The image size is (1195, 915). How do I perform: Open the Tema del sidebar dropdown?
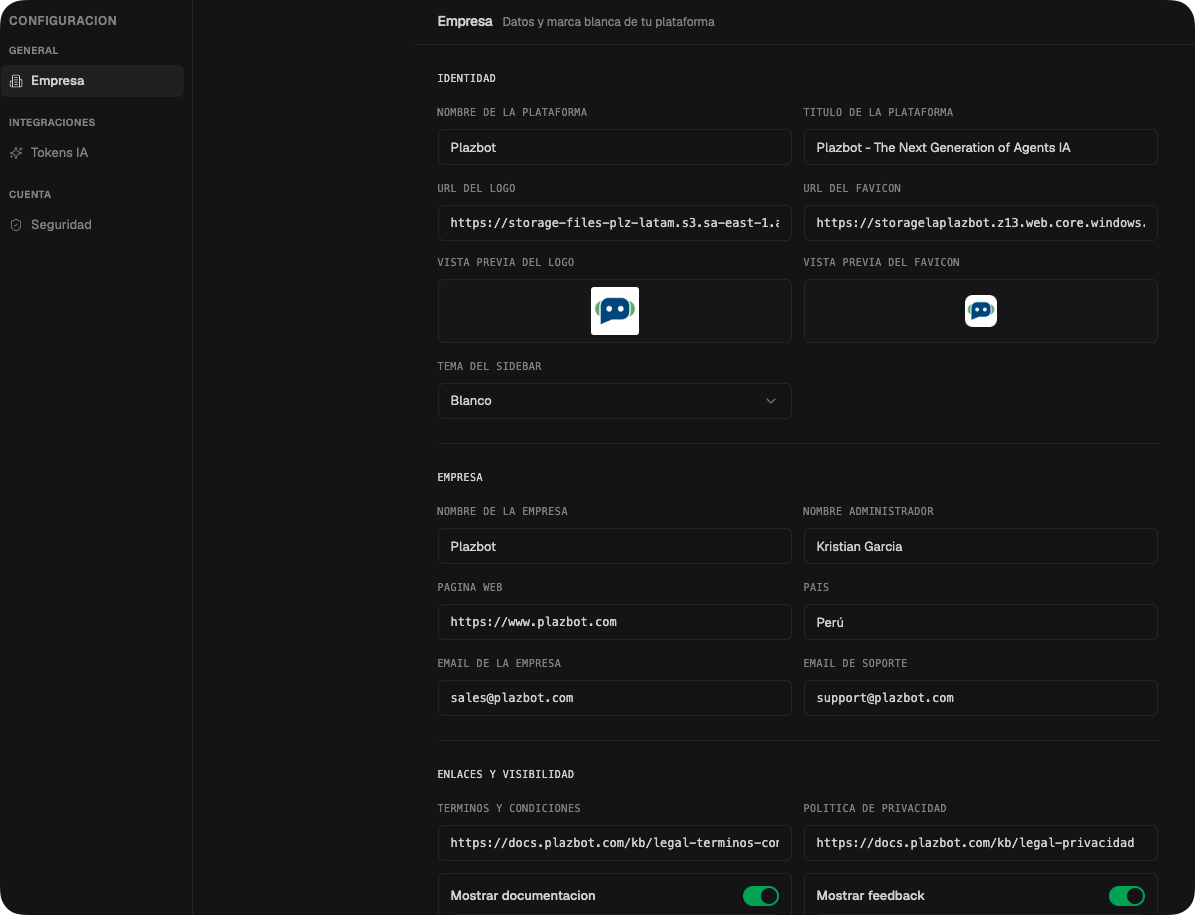coord(615,401)
